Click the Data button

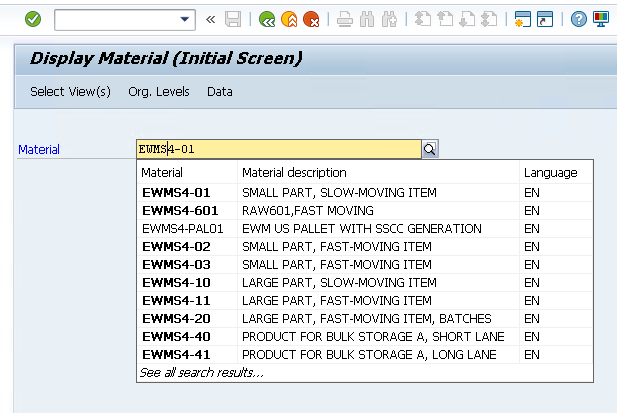[x=220, y=92]
